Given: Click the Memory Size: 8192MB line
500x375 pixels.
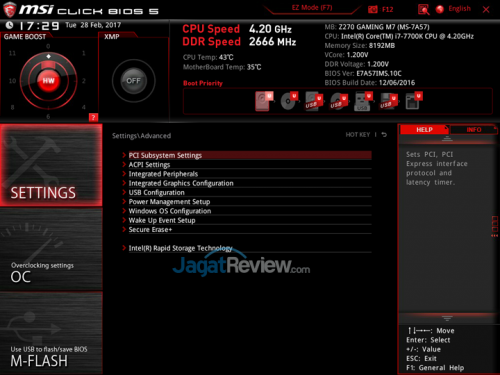Looking at the screenshot, I should click(x=360, y=46).
